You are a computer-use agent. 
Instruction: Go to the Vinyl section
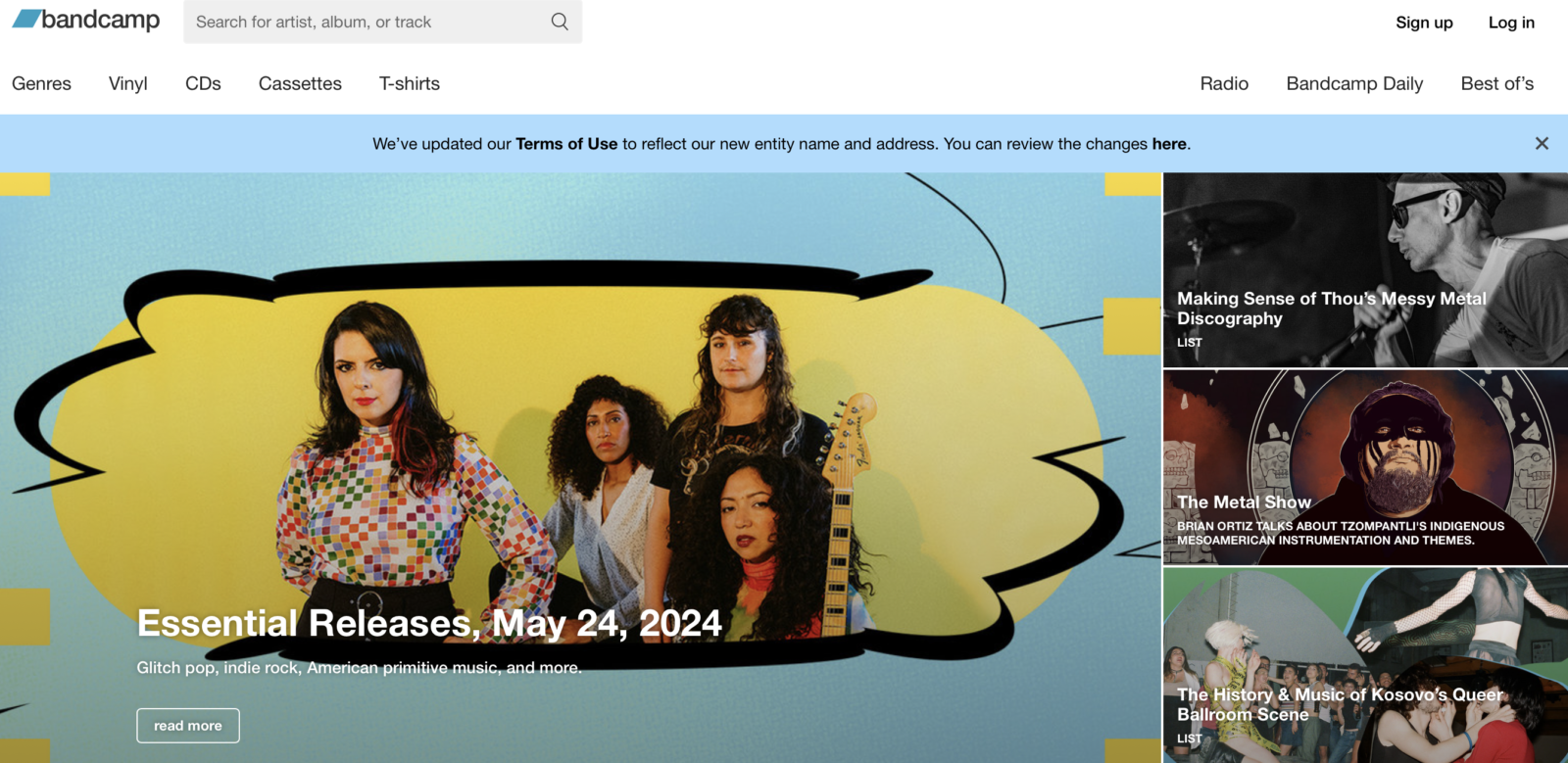click(128, 84)
